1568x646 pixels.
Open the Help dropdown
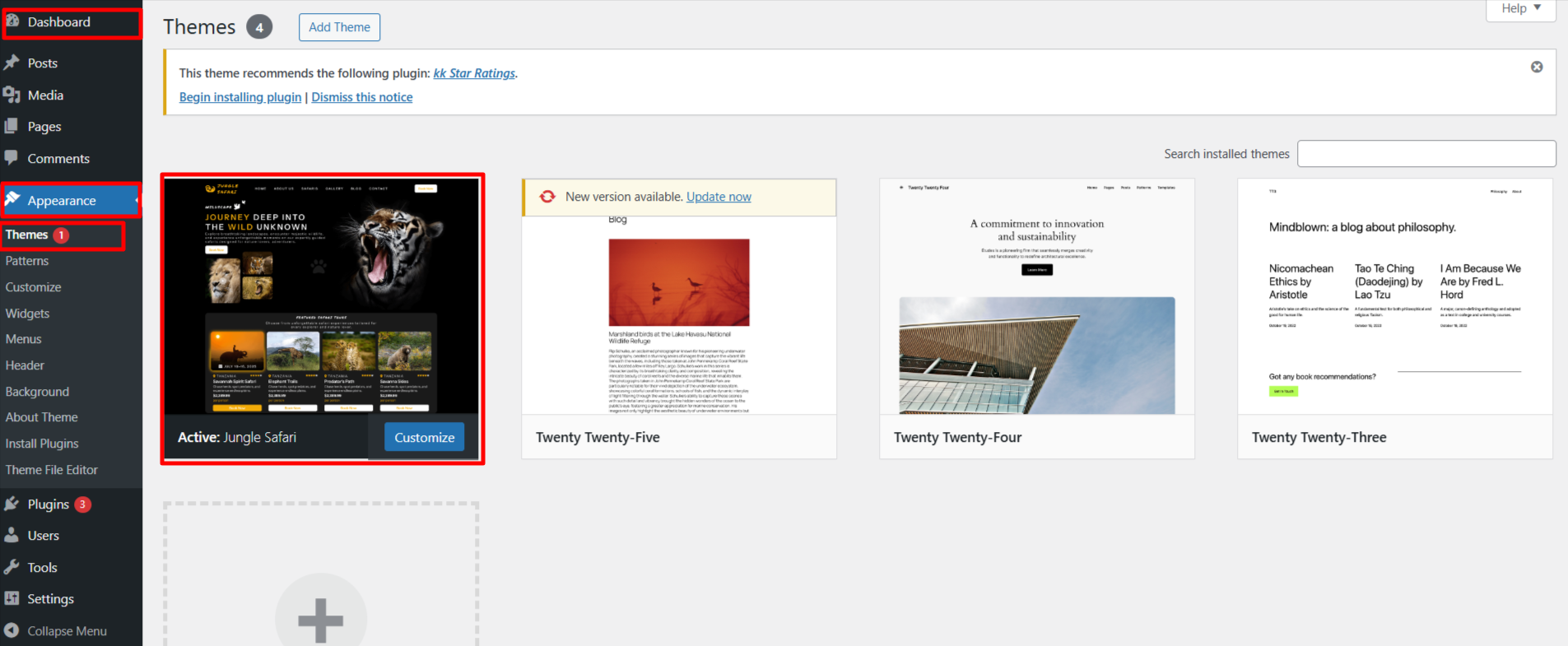[x=1521, y=8]
